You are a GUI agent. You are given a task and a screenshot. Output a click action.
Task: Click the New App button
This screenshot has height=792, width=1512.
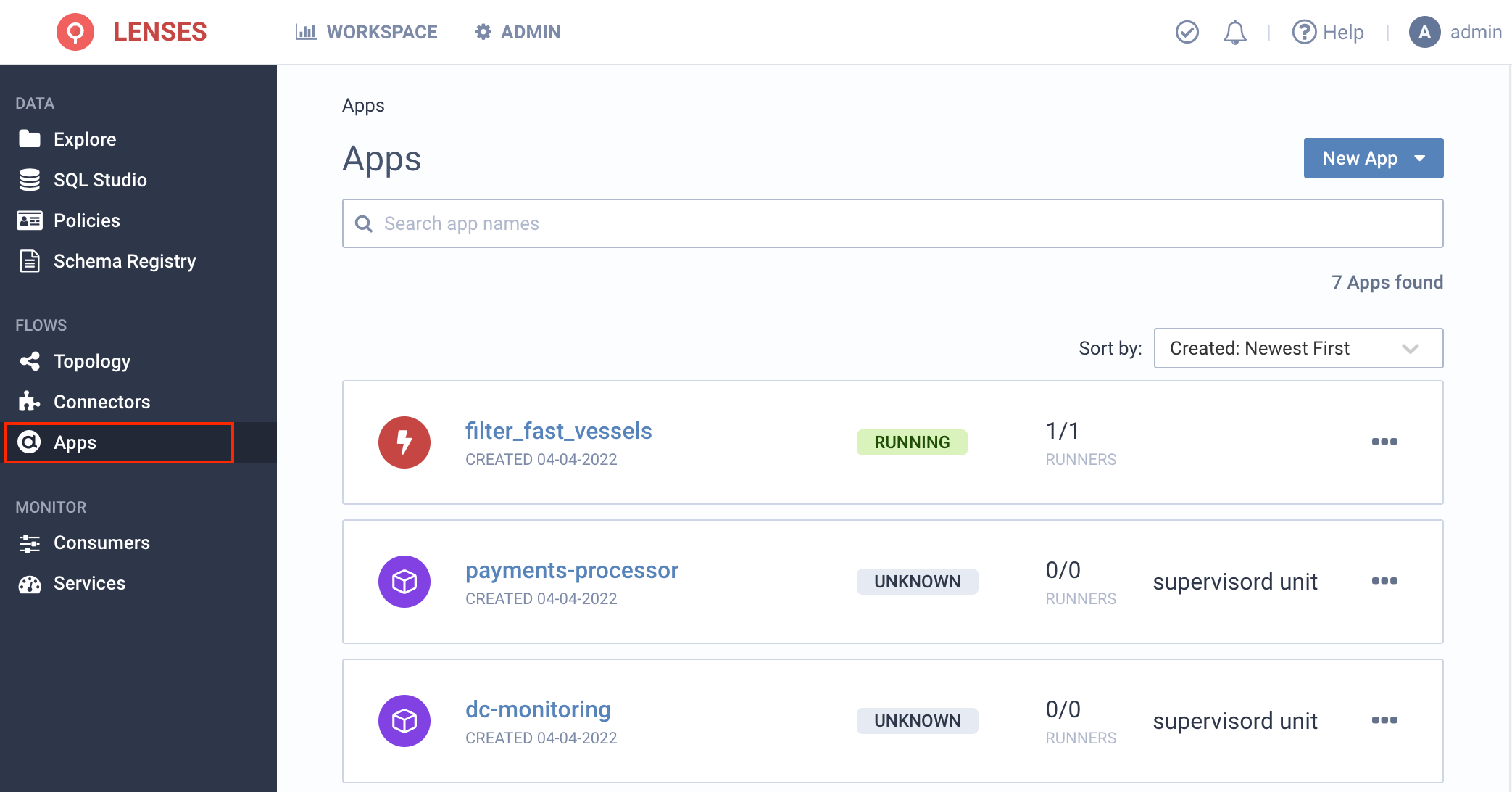1373,157
